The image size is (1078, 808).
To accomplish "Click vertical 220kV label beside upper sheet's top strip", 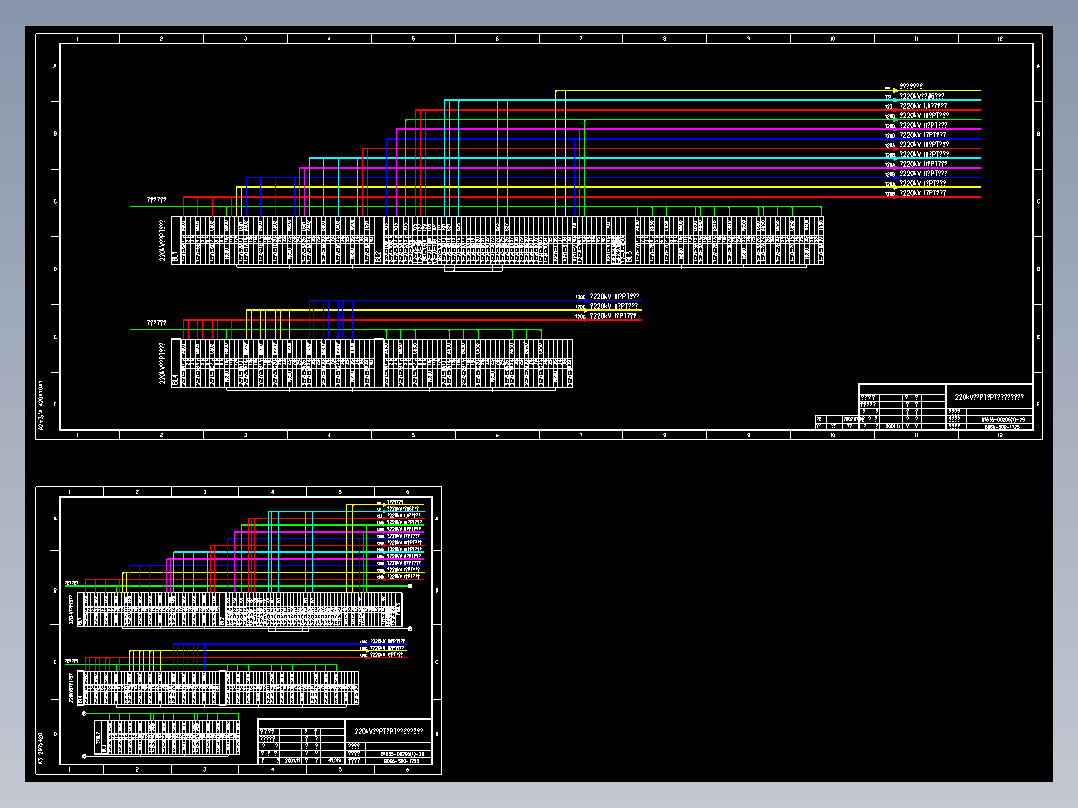I will coord(162,241).
